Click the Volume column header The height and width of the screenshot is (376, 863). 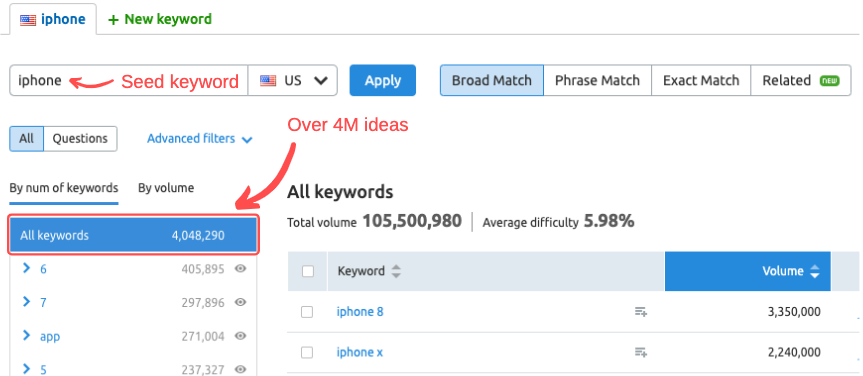(747, 271)
